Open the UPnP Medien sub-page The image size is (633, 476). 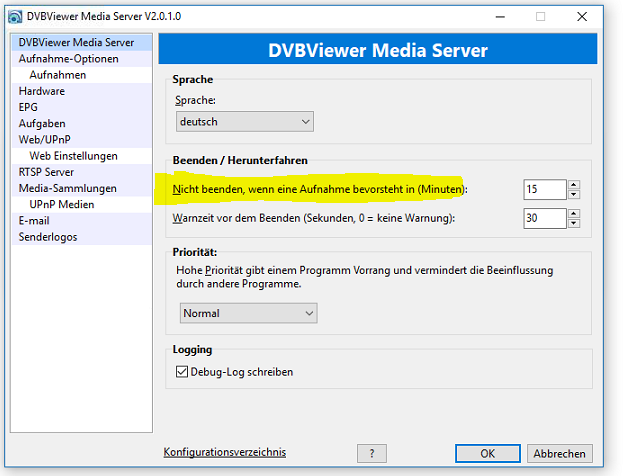pos(82,204)
